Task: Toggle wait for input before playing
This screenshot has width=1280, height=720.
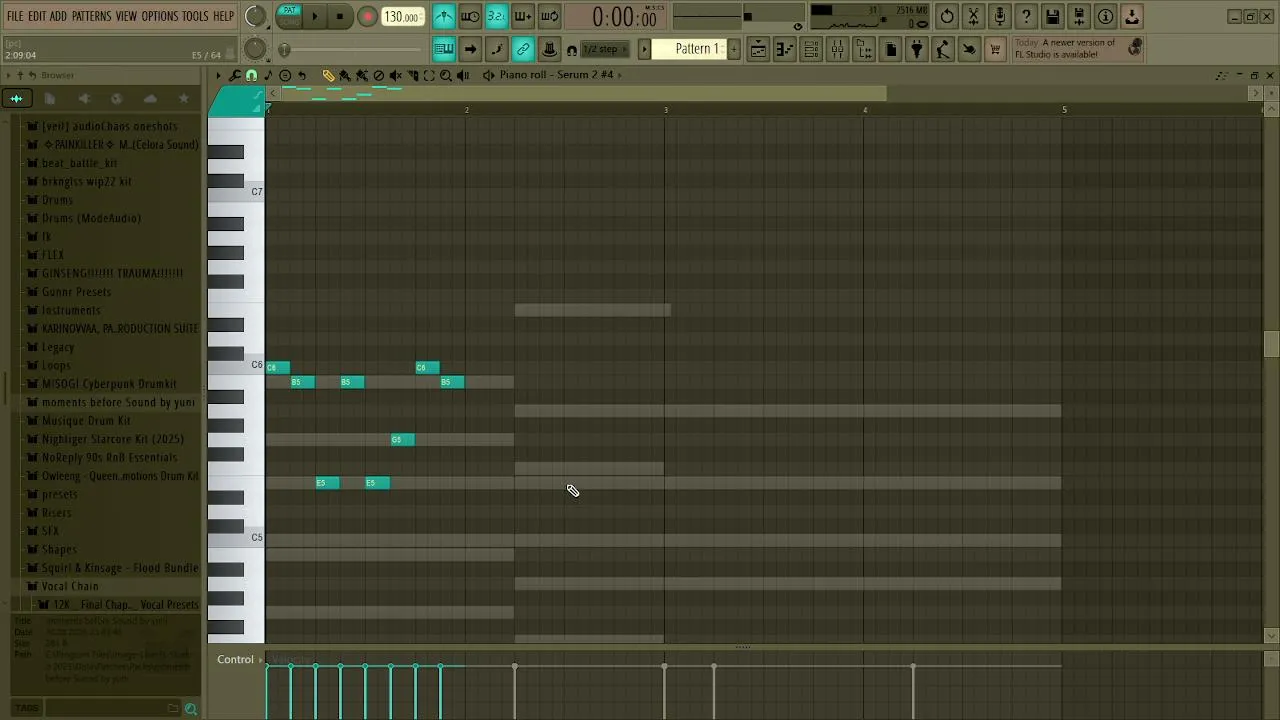Action: point(470,16)
